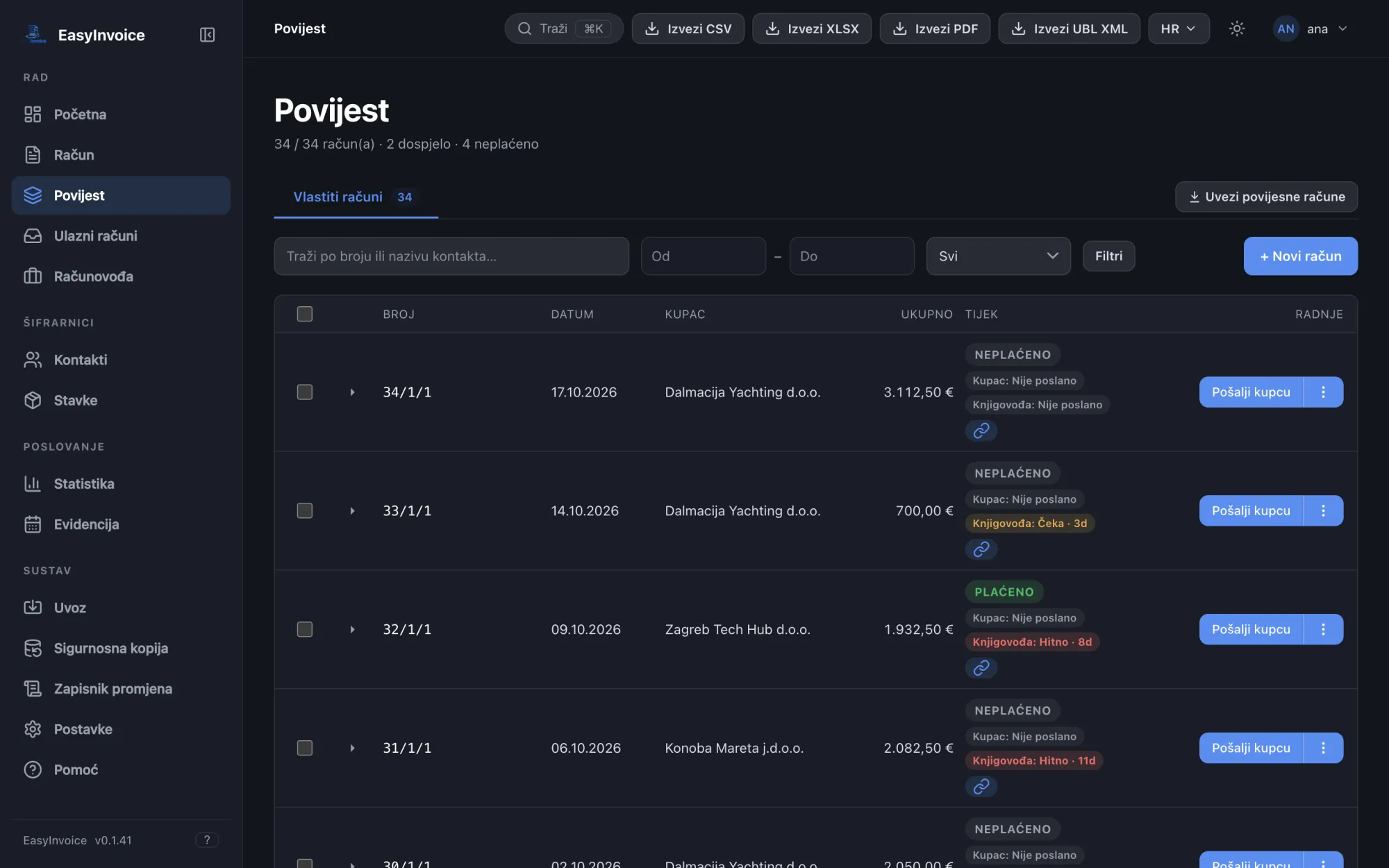
Task: Open the link icon for invoice 33/1/1
Action: click(981, 549)
